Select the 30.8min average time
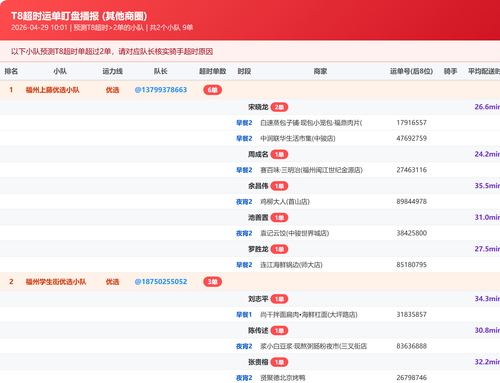The width and height of the screenshot is (500, 383). coord(487,330)
